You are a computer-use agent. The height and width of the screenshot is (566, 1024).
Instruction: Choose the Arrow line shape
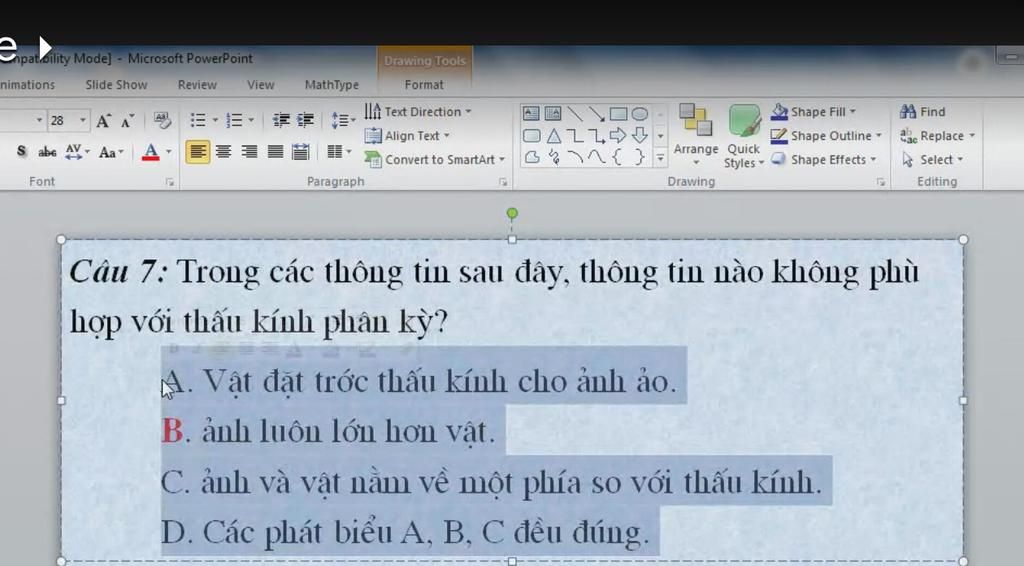pyautogui.click(x=596, y=114)
